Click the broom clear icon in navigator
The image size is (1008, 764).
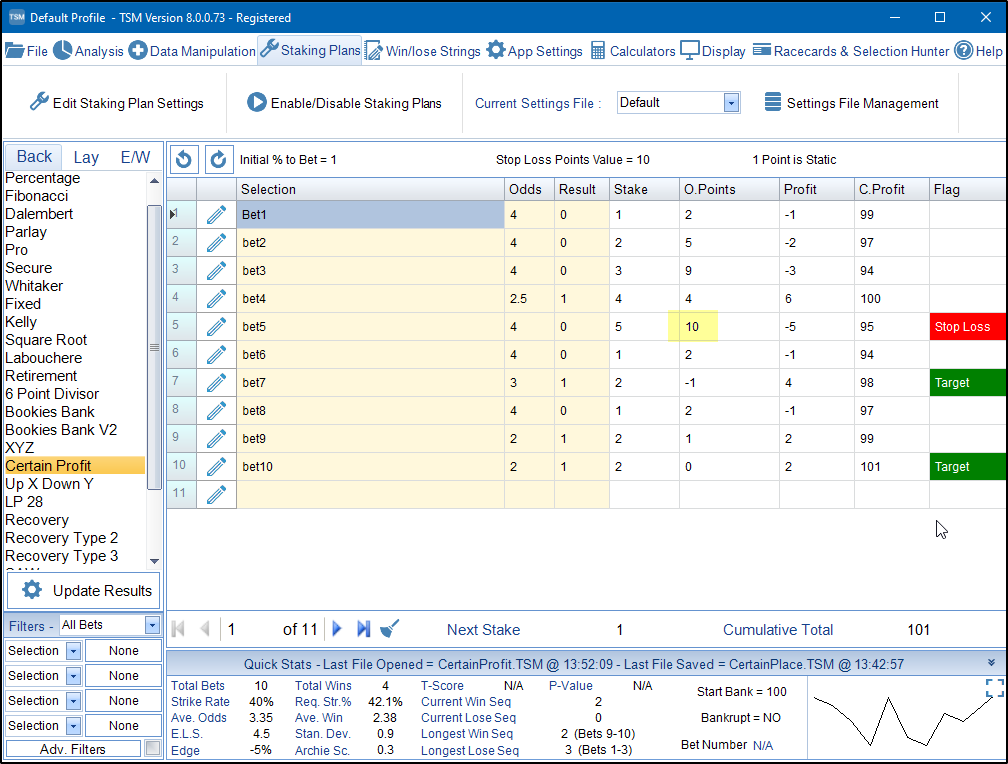click(391, 629)
